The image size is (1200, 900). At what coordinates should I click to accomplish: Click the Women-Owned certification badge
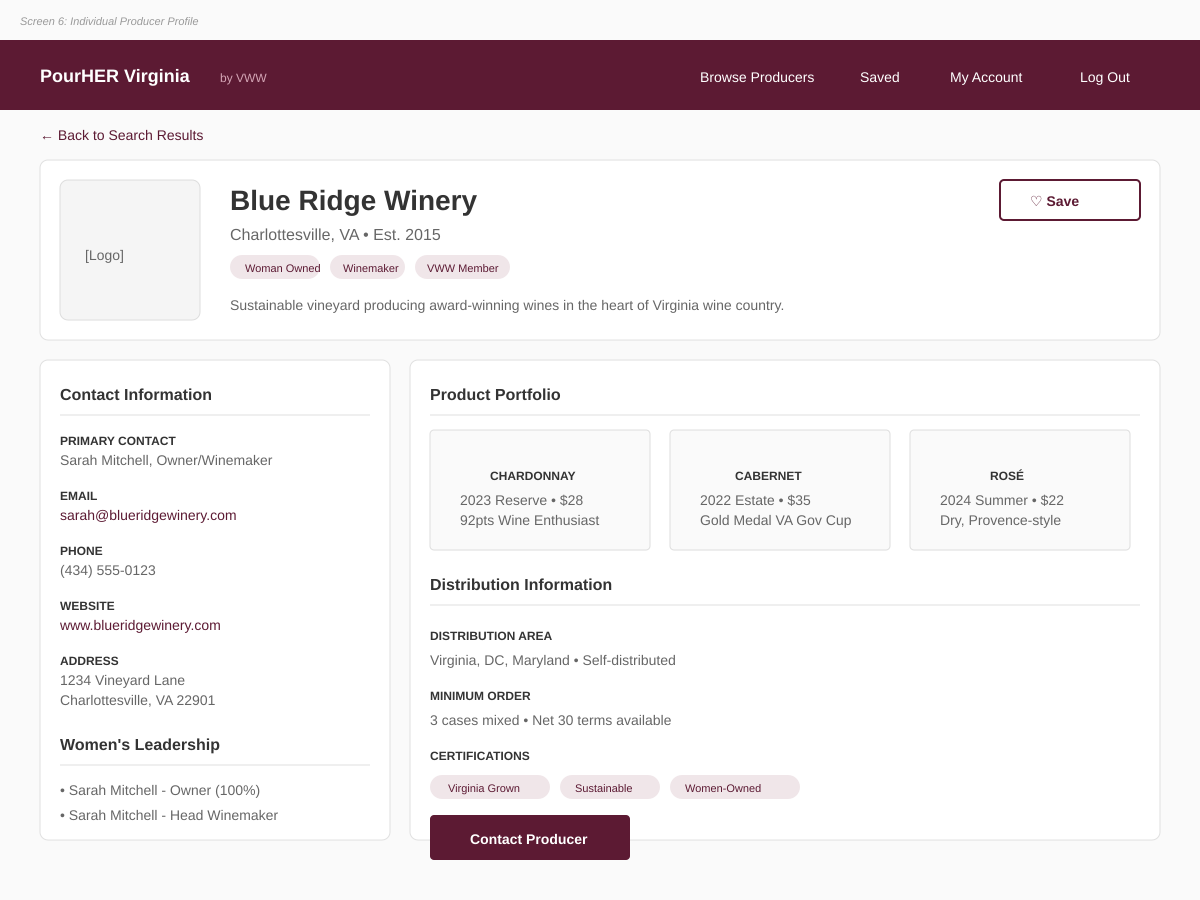(735, 787)
